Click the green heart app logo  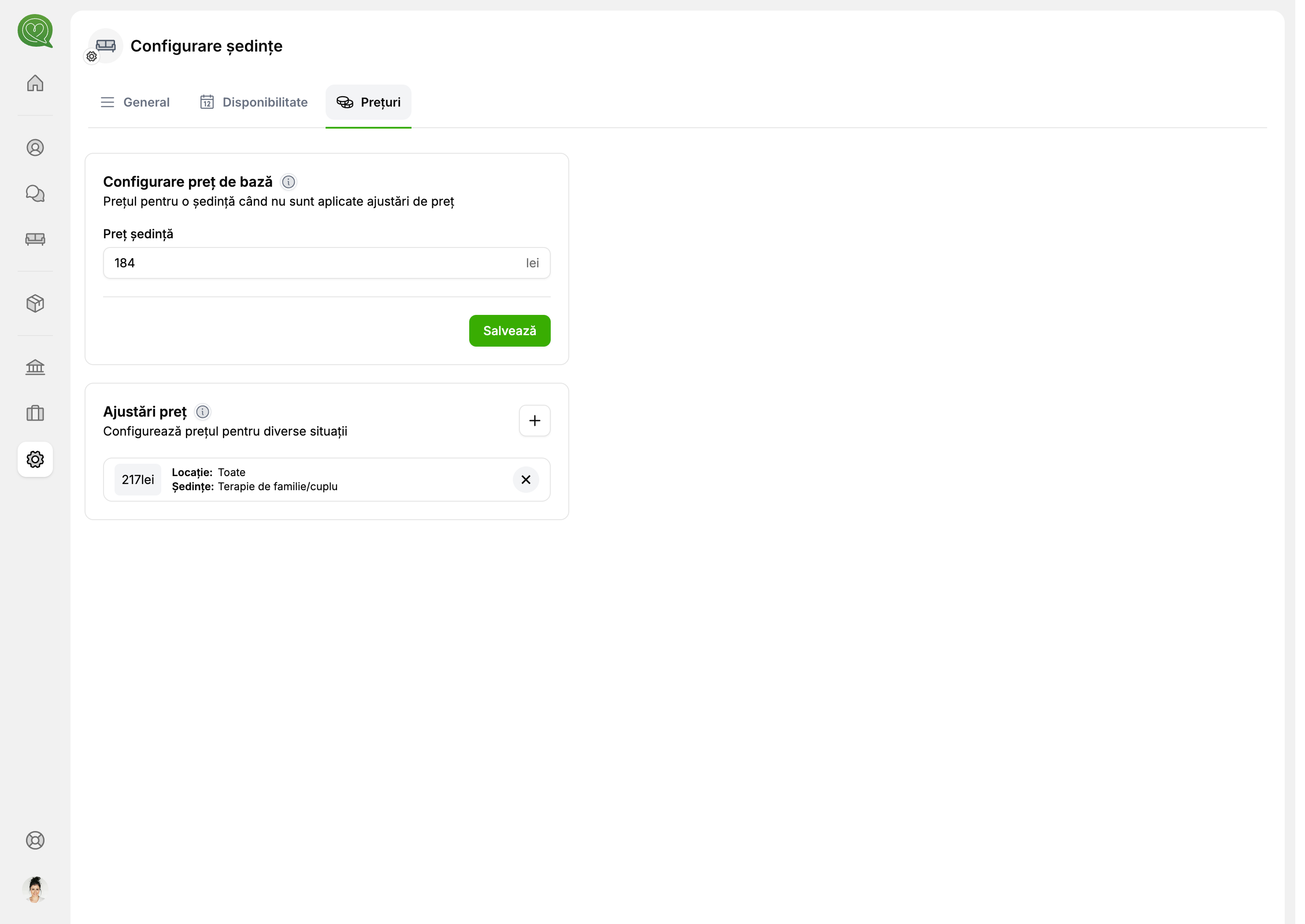[x=35, y=31]
